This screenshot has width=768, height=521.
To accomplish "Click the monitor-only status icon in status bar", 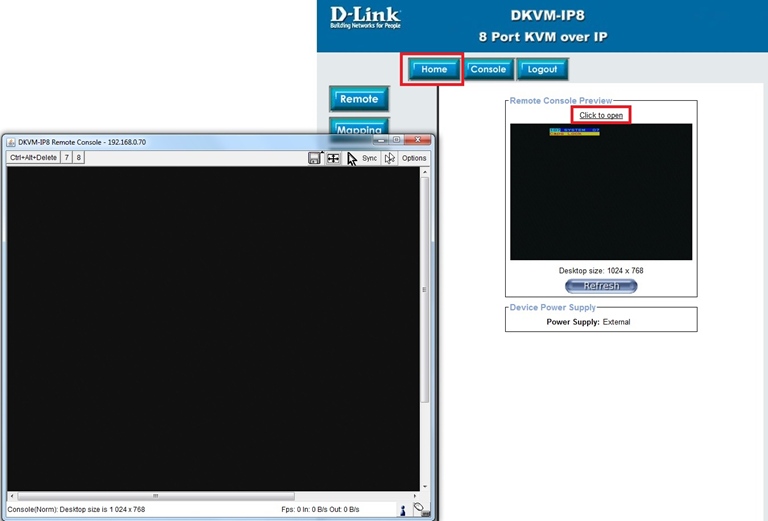I will point(419,509).
